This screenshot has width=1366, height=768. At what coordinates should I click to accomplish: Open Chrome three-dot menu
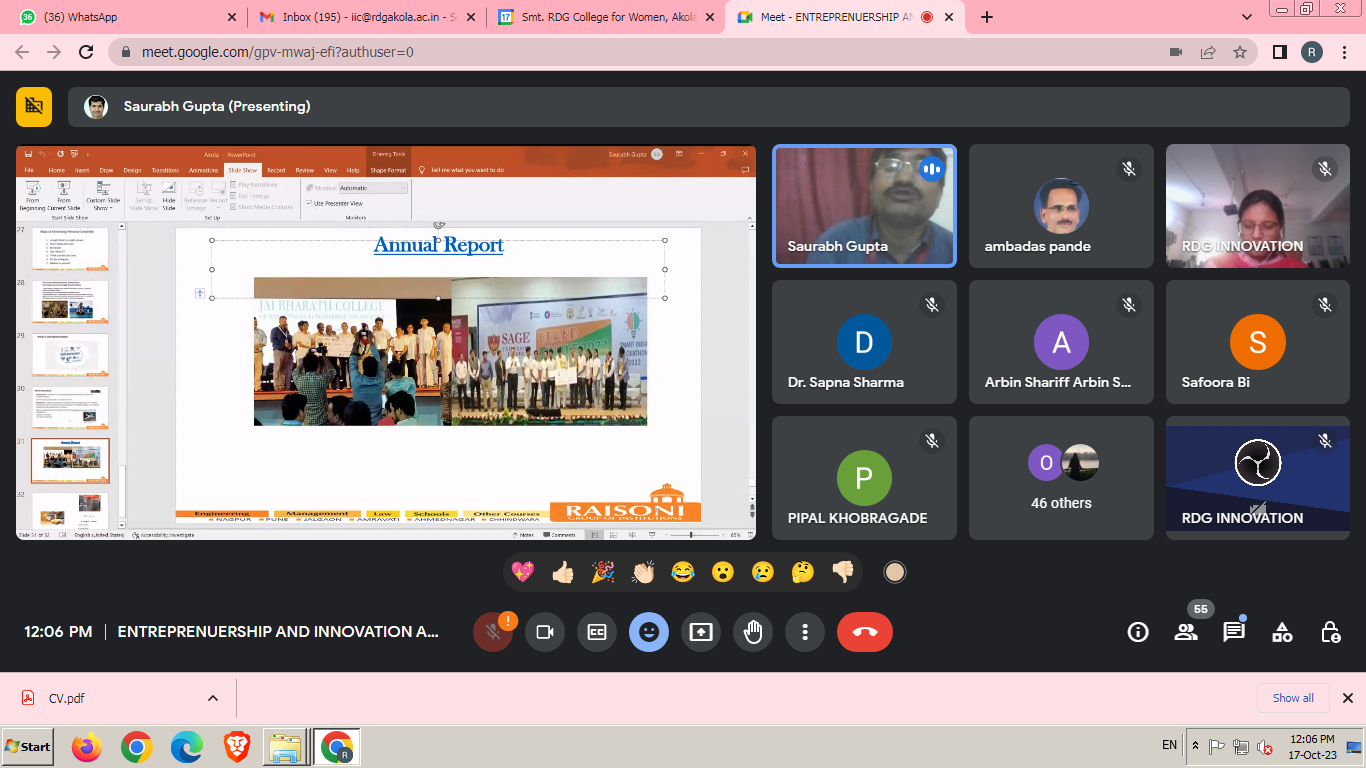point(1345,52)
